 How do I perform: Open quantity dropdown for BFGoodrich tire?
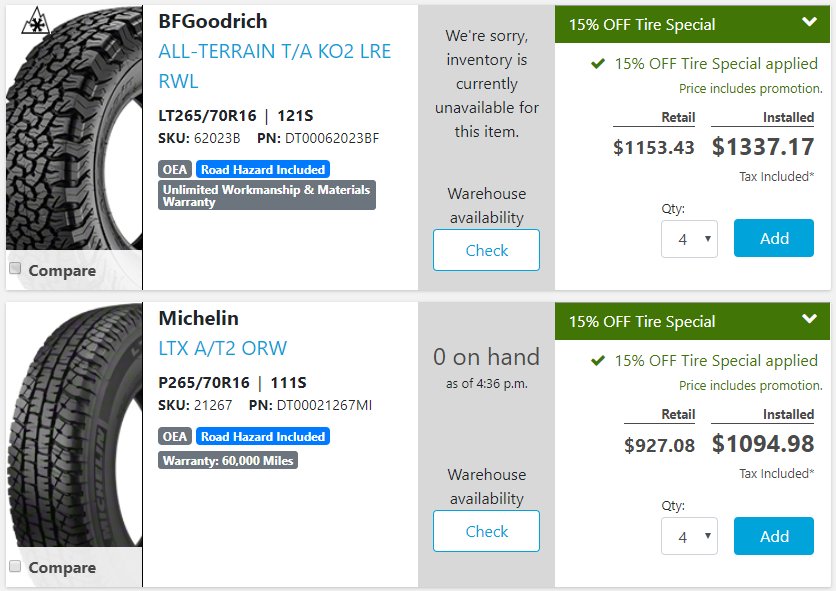pyautogui.click(x=689, y=239)
